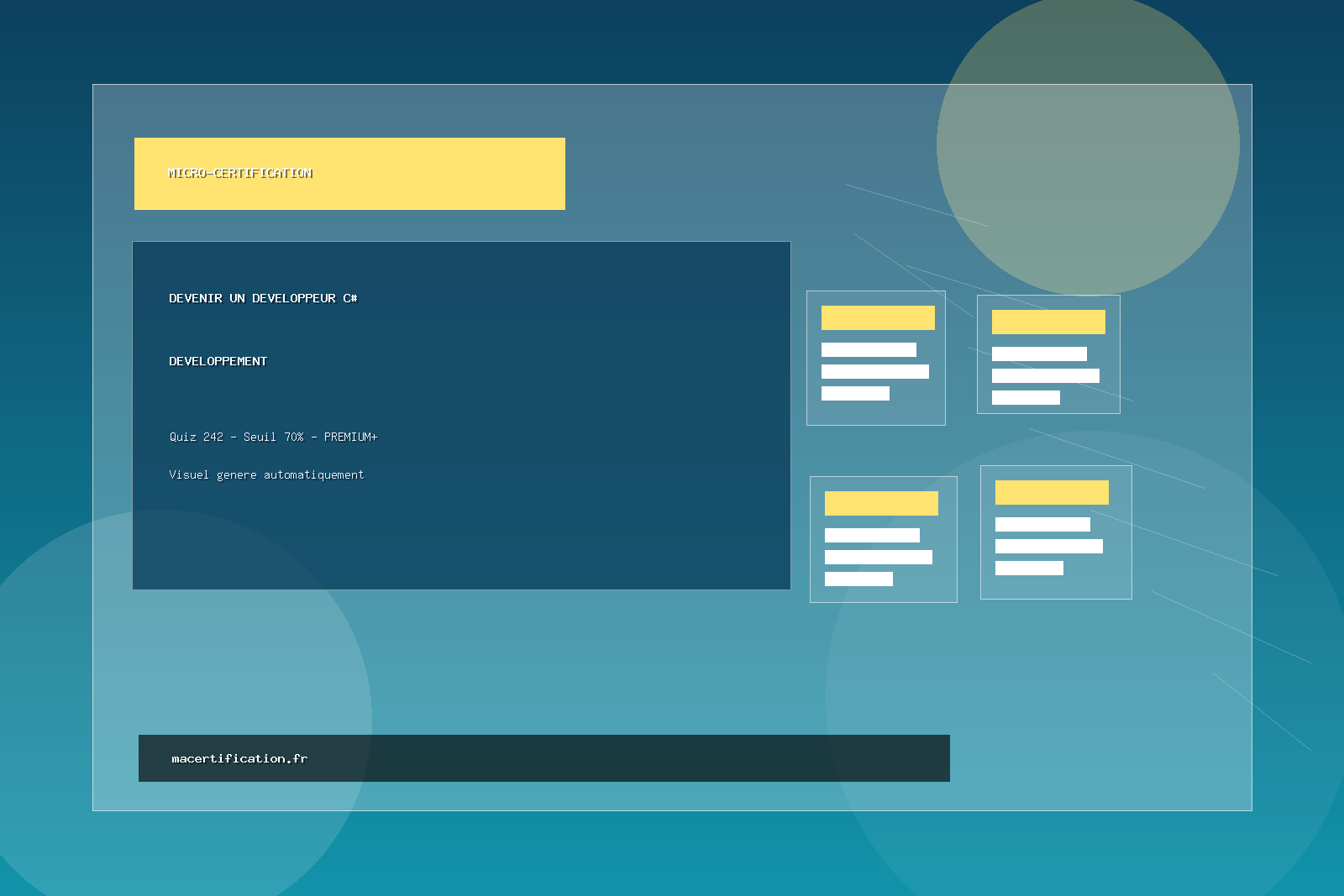Open the macertification.fr link
Viewport: 1344px width, 896px height.
(x=239, y=758)
